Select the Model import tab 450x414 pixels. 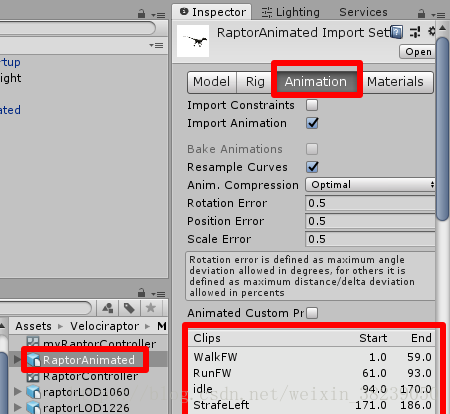click(x=212, y=82)
